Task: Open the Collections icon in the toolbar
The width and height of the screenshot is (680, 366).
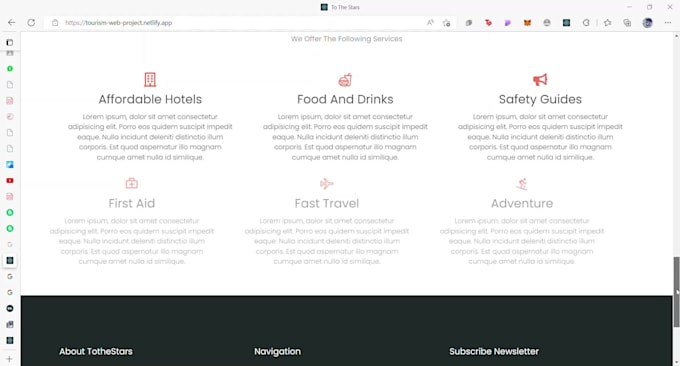Action: [x=627, y=23]
